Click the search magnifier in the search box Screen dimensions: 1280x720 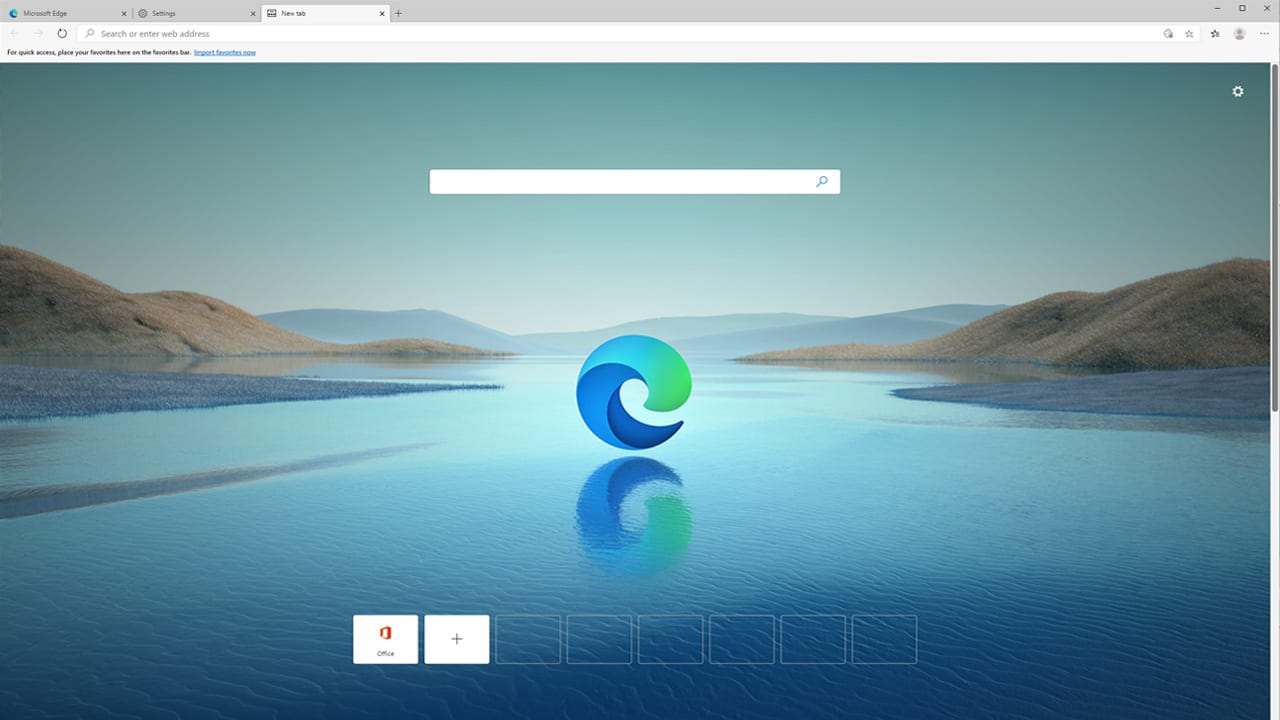tap(821, 181)
